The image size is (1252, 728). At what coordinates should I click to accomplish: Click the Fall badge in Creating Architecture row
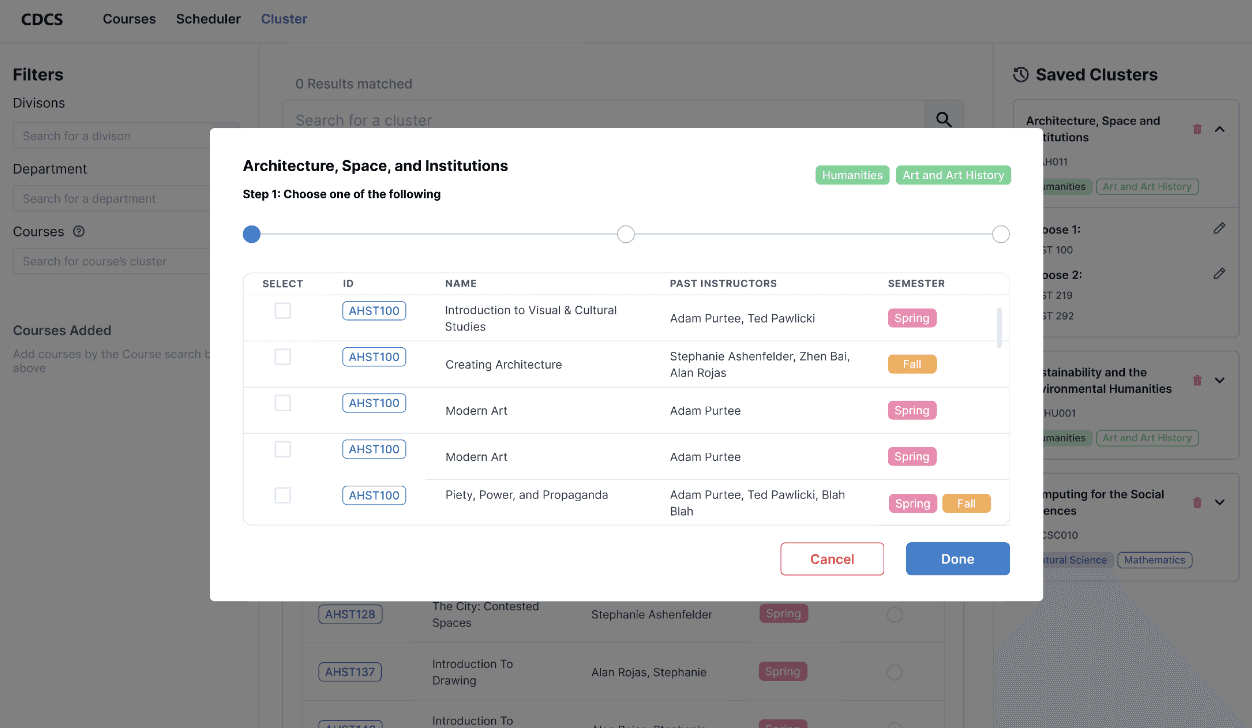[912, 364]
